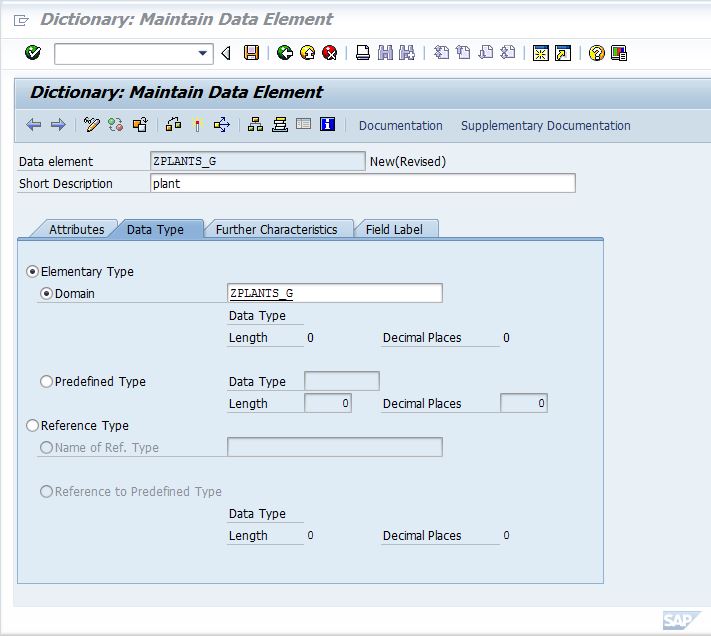The image size is (711, 636).
Task: Click the red Cancel icon
Action: click(x=330, y=53)
